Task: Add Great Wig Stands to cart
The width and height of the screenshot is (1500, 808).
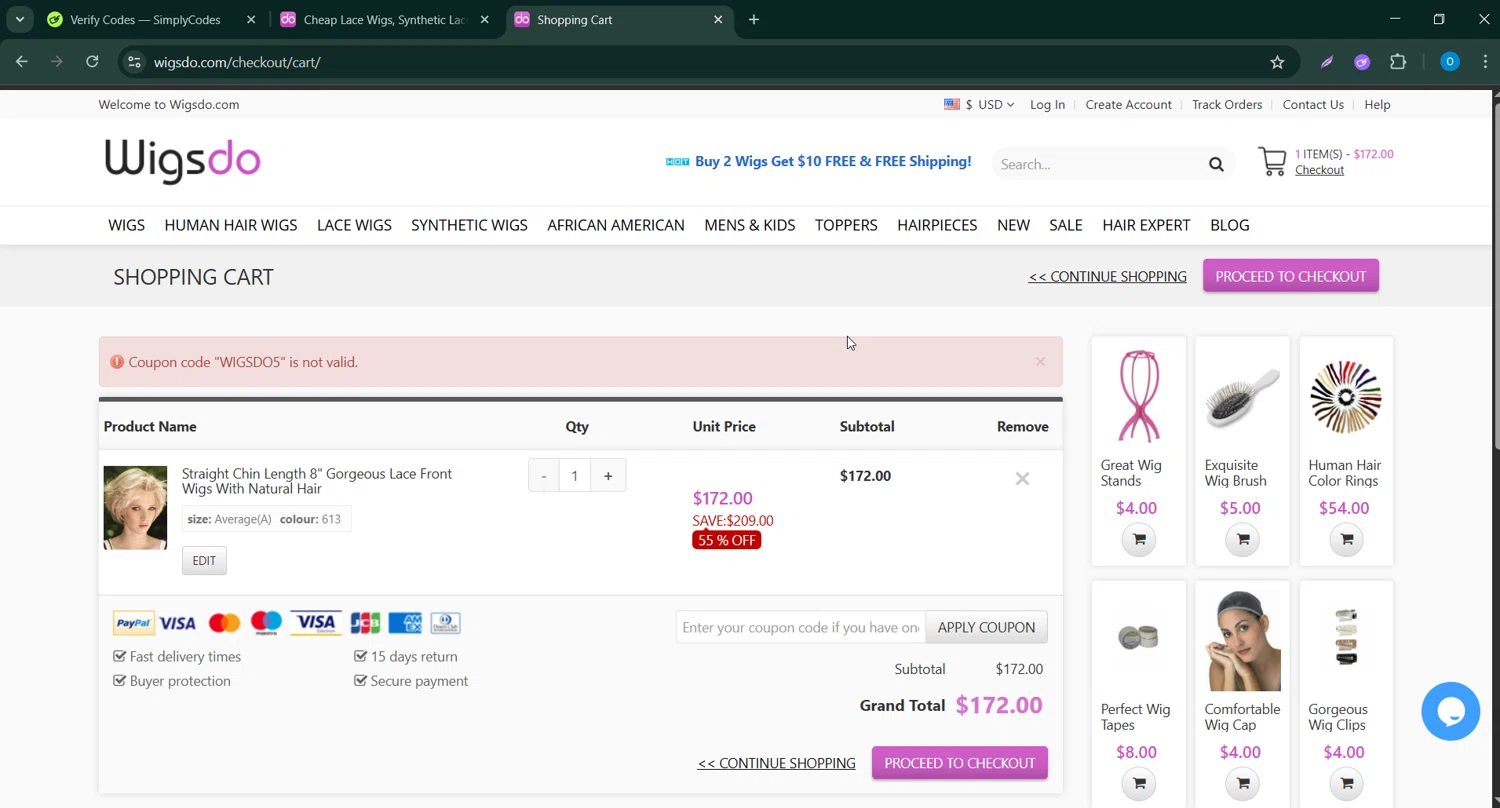Action: [1139, 540]
